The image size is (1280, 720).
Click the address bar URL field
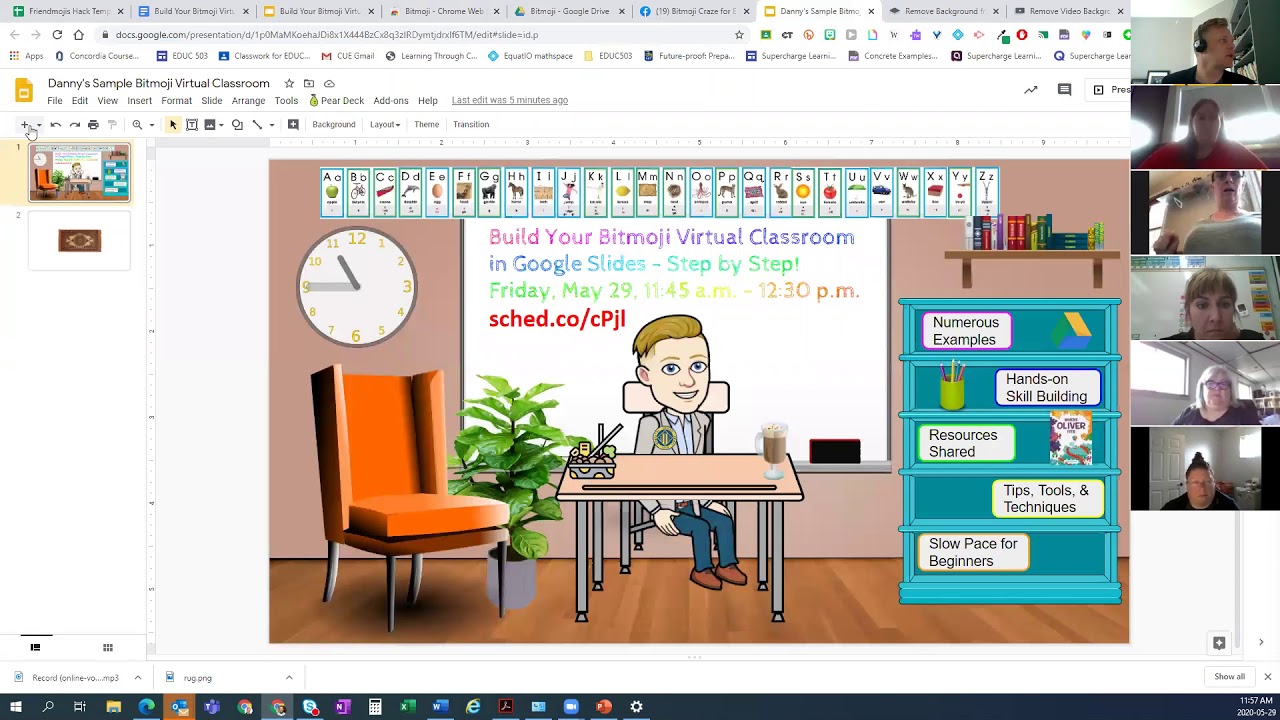point(420,35)
